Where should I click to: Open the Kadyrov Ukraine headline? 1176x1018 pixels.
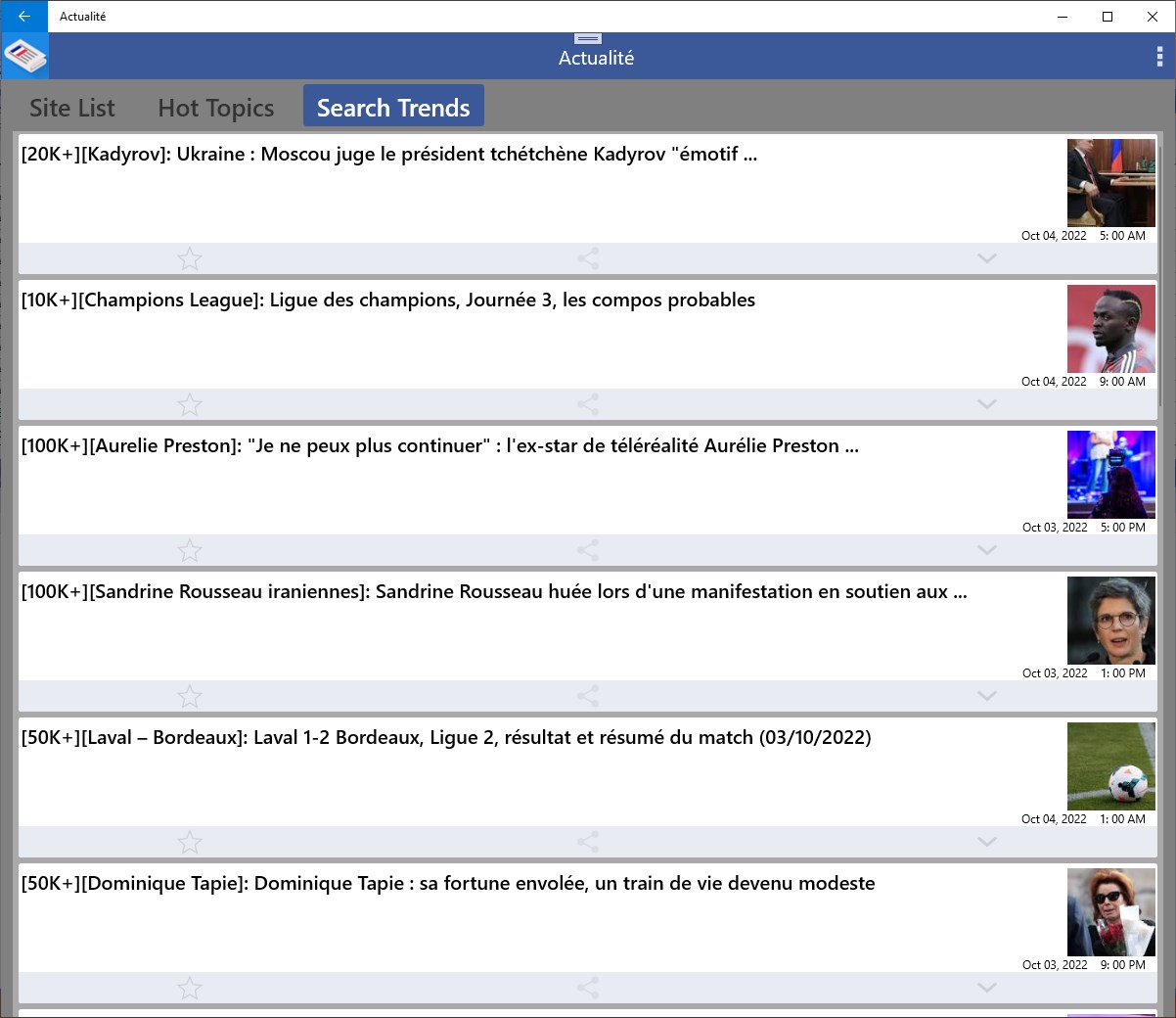click(x=389, y=154)
